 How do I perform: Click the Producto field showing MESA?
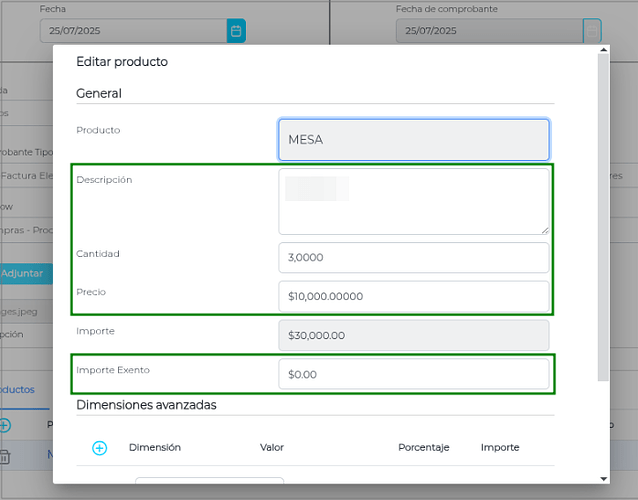point(413,140)
